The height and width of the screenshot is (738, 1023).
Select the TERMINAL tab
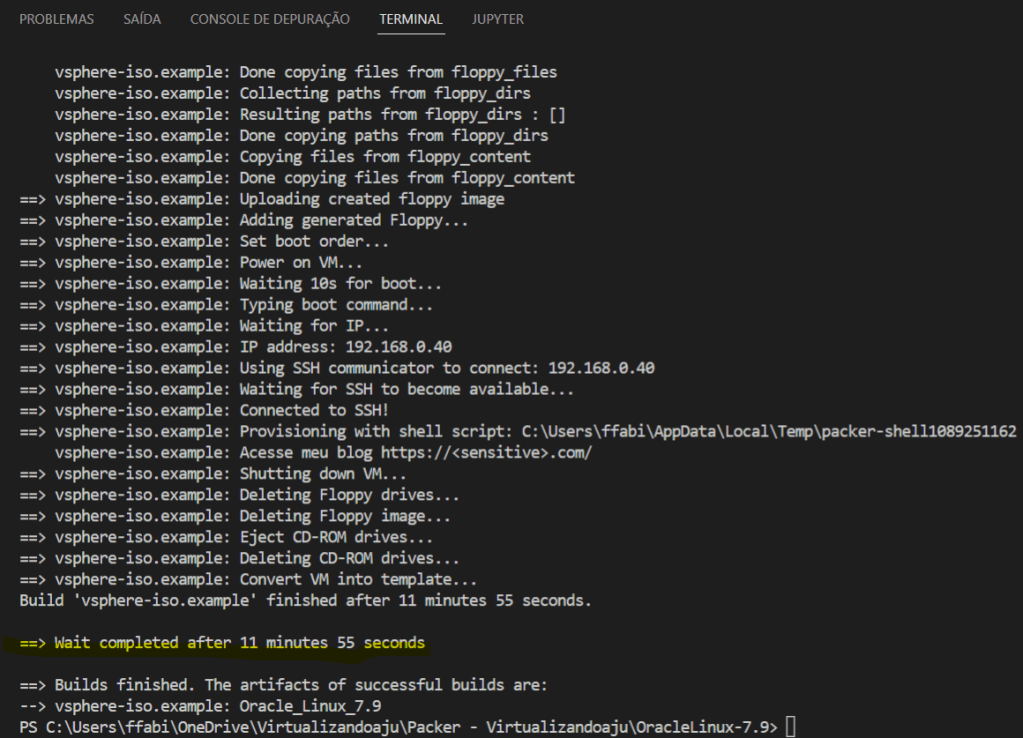coord(411,19)
